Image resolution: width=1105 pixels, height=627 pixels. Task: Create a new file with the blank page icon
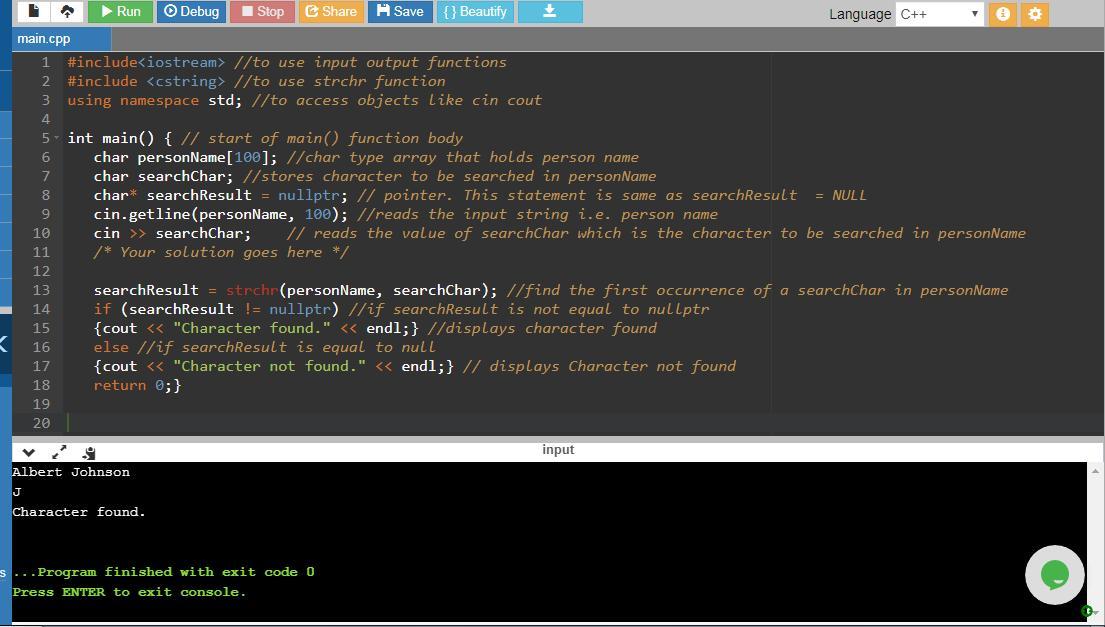[x=34, y=12]
